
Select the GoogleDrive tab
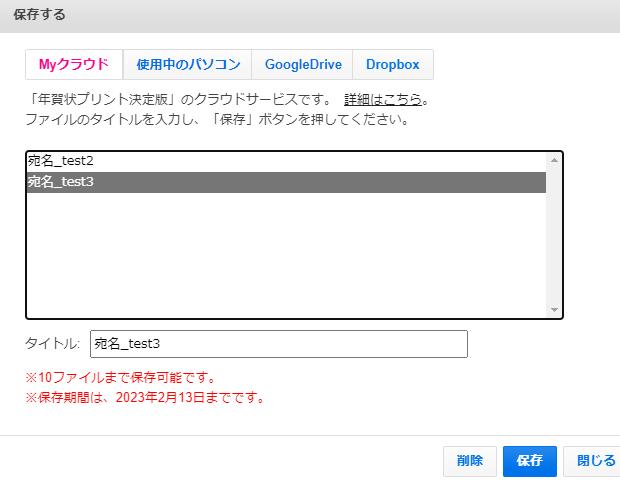point(303,65)
